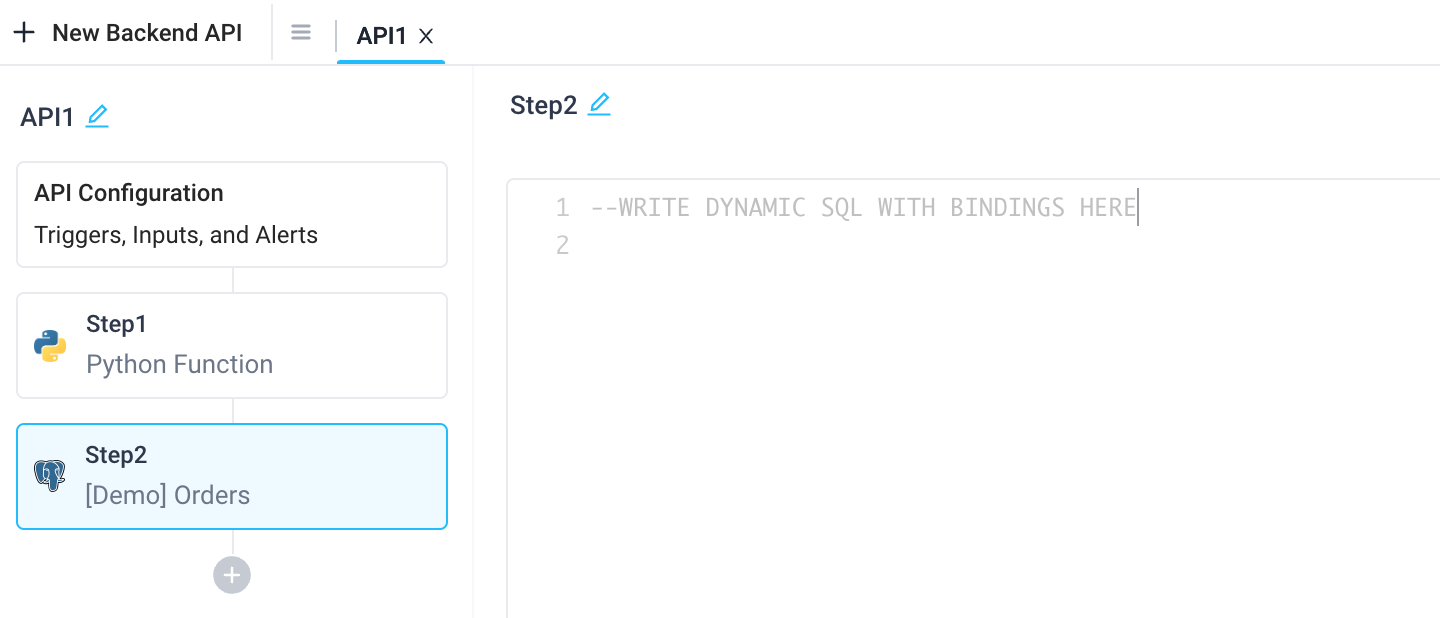1440x618 pixels.
Task: Select the Step2 Demo Orders block
Action: [x=231, y=476]
